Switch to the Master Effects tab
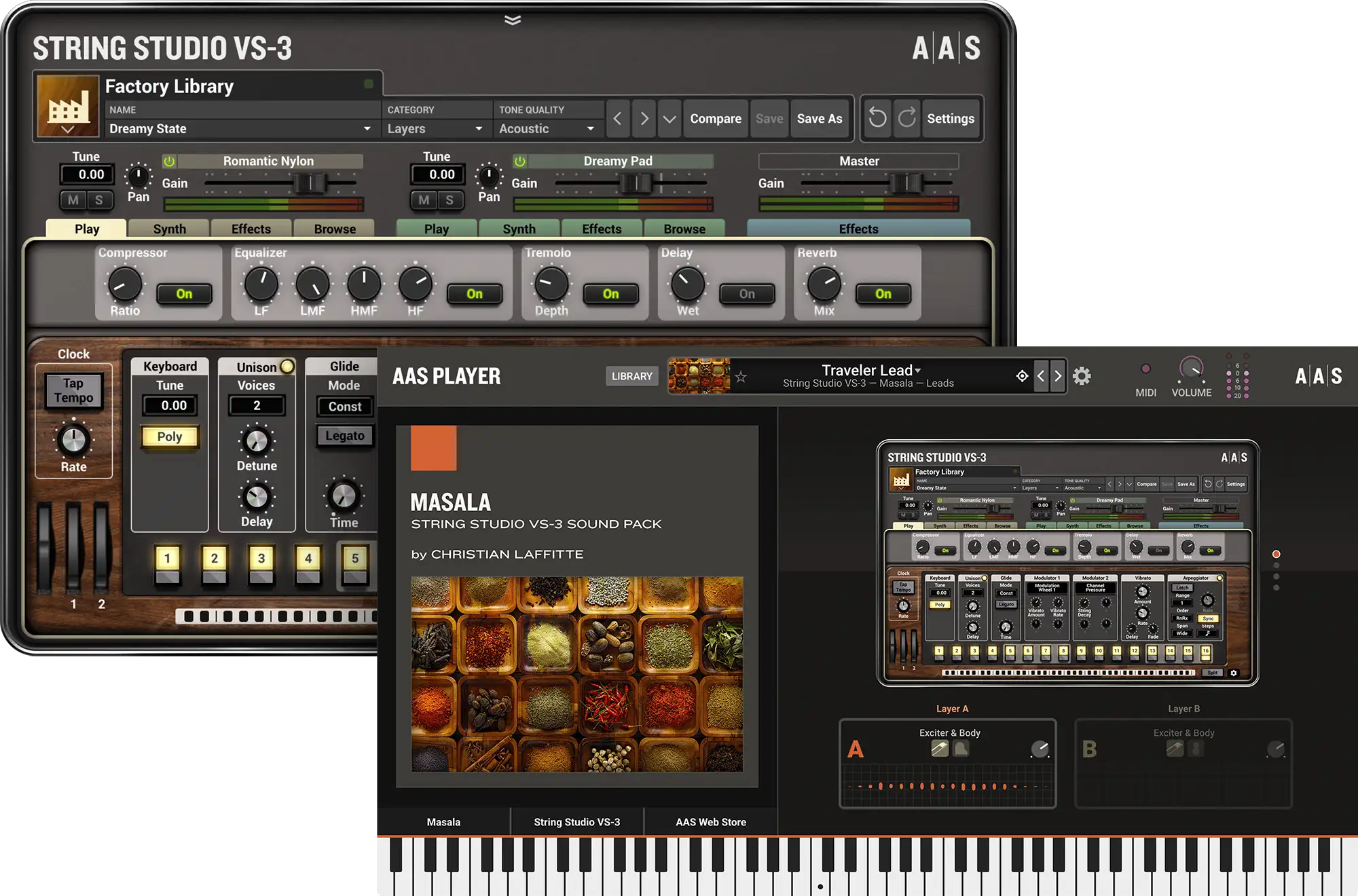 pyautogui.click(x=858, y=229)
